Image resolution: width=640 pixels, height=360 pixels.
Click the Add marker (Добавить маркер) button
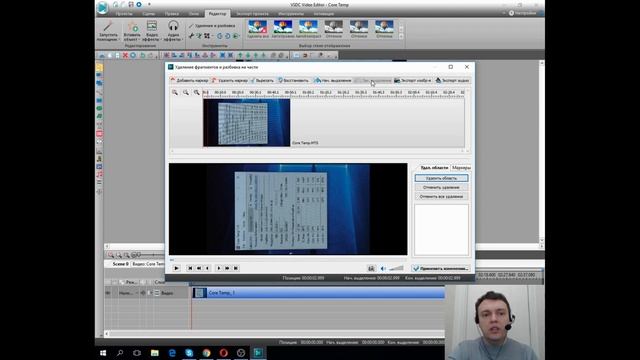pos(190,80)
